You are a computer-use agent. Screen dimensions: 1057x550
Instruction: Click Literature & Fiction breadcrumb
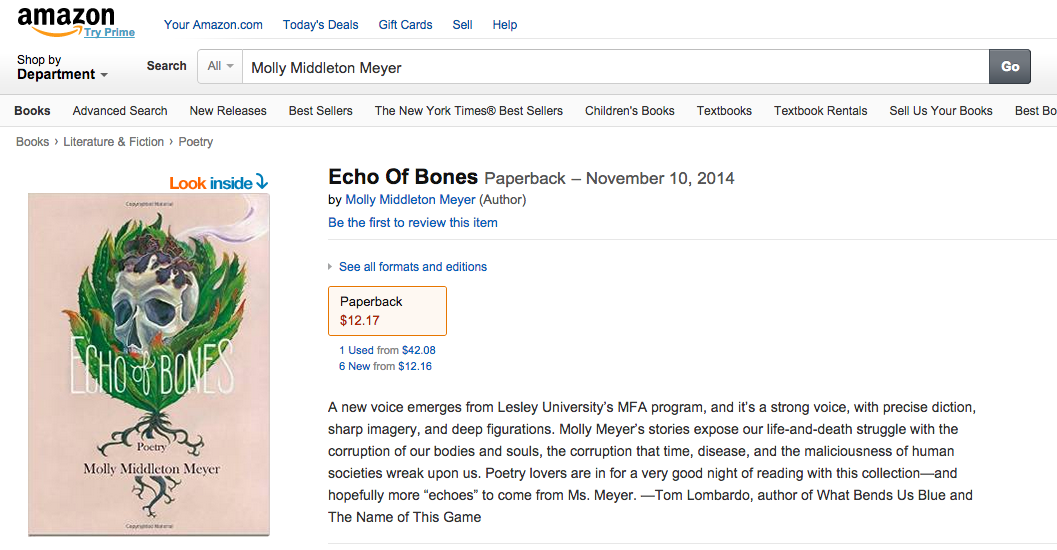coord(113,142)
